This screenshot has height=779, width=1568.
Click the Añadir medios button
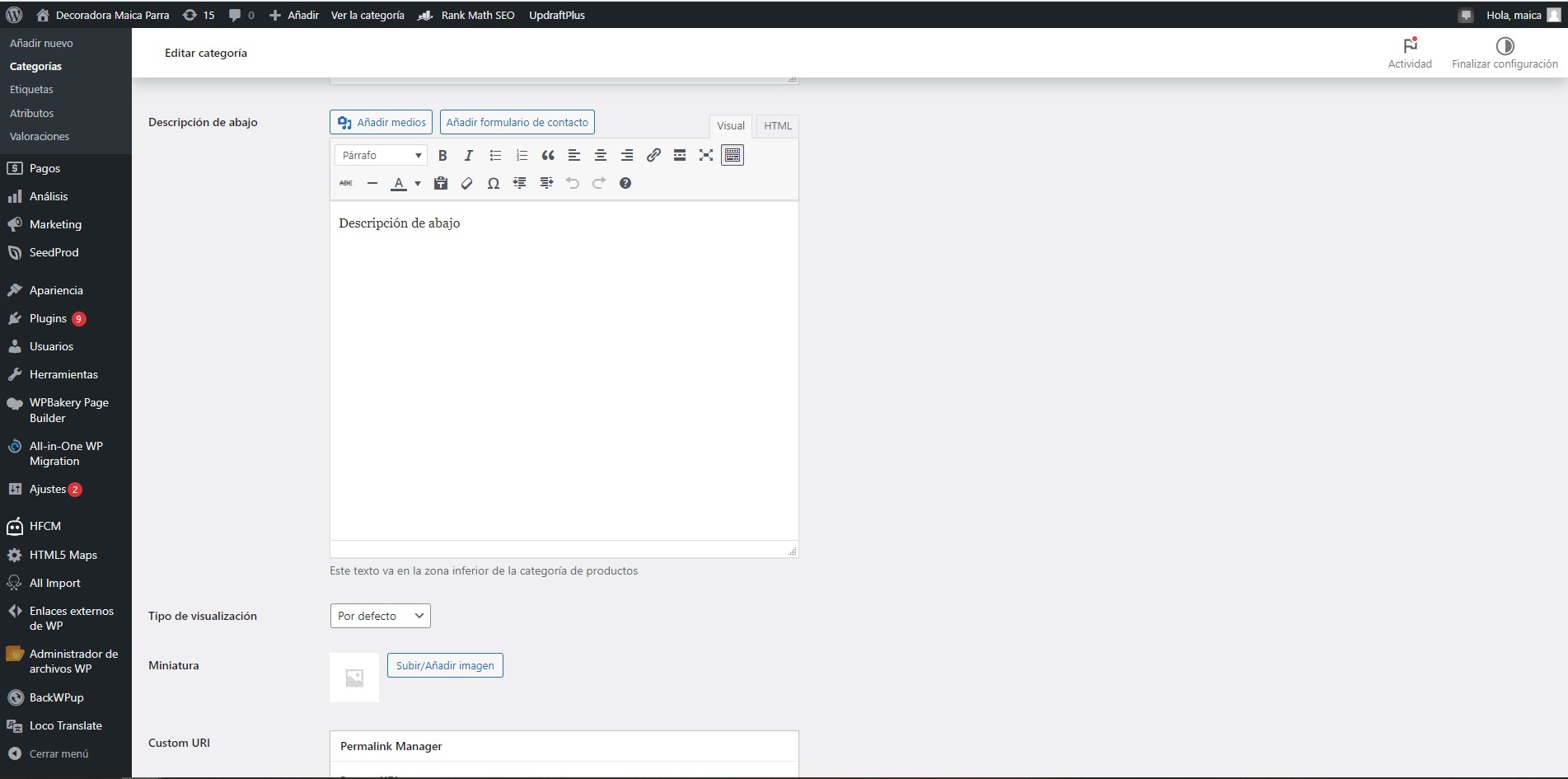coord(381,122)
